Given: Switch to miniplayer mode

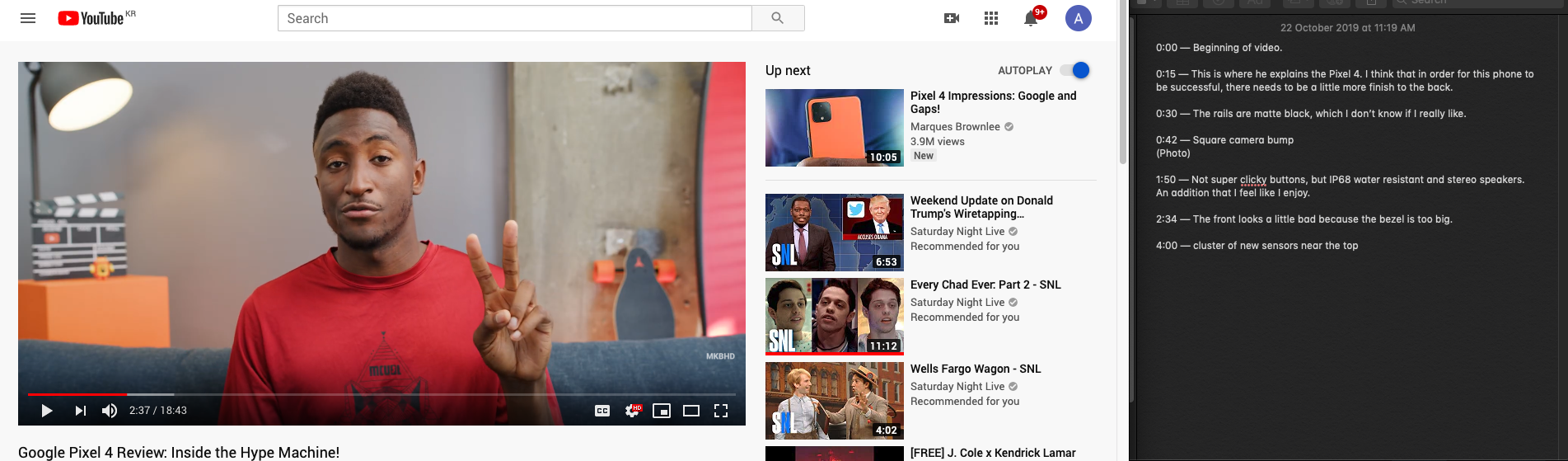Looking at the screenshot, I should [x=662, y=411].
